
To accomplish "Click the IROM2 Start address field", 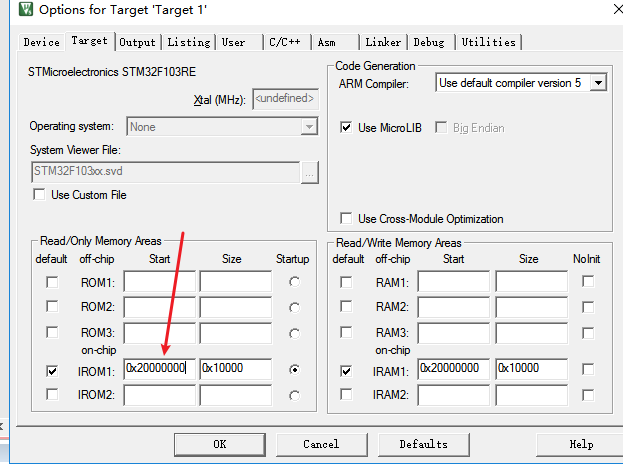I will point(160,395).
